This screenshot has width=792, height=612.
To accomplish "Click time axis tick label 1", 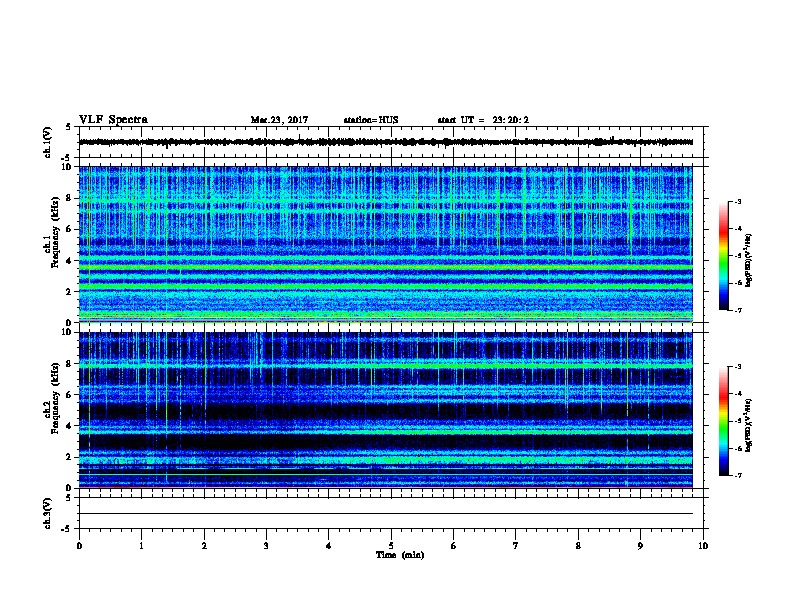I will [141, 546].
